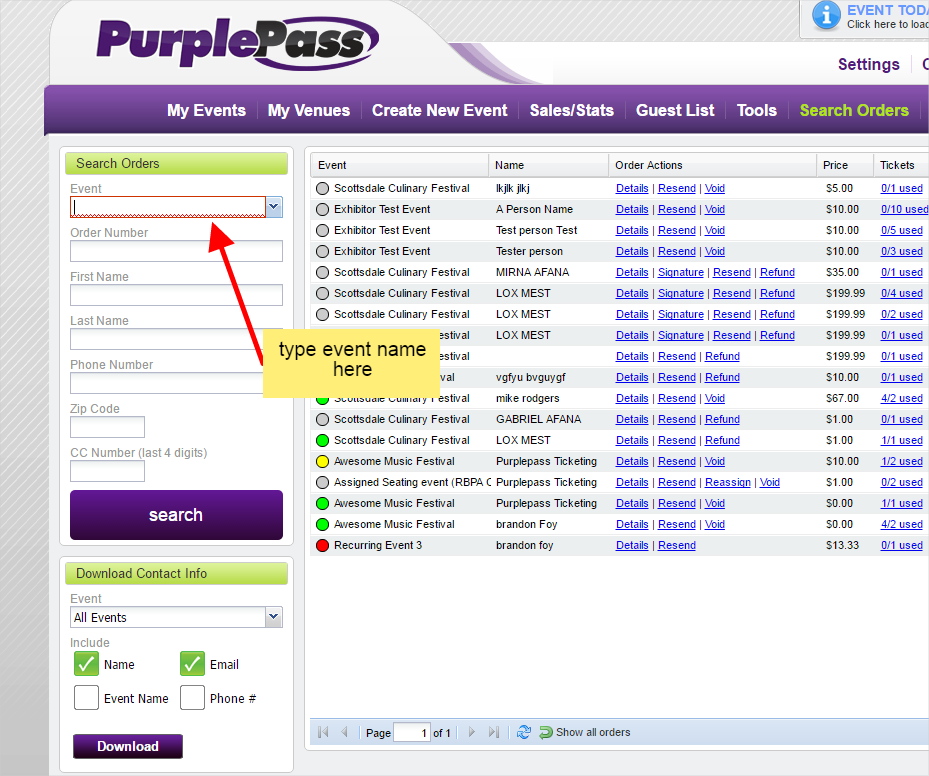Open My Venues tab
The width and height of the screenshot is (929, 776).
click(309, 110)
